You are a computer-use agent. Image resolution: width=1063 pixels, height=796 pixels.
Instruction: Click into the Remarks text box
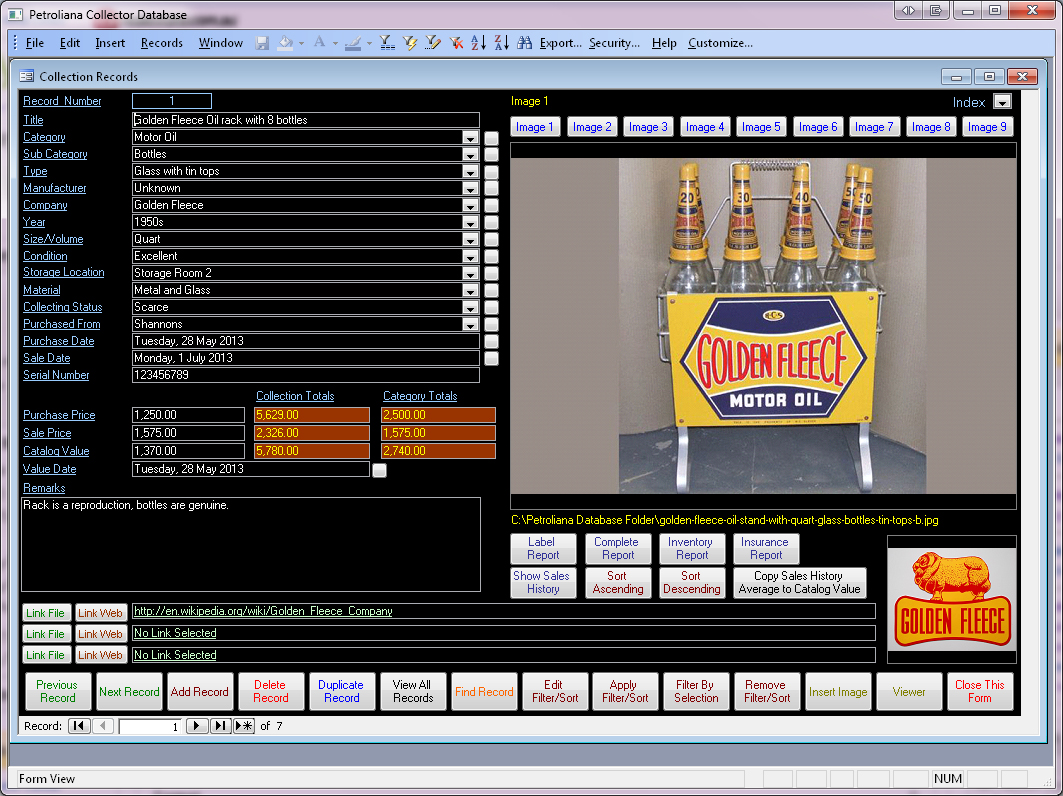click(251, 544)
